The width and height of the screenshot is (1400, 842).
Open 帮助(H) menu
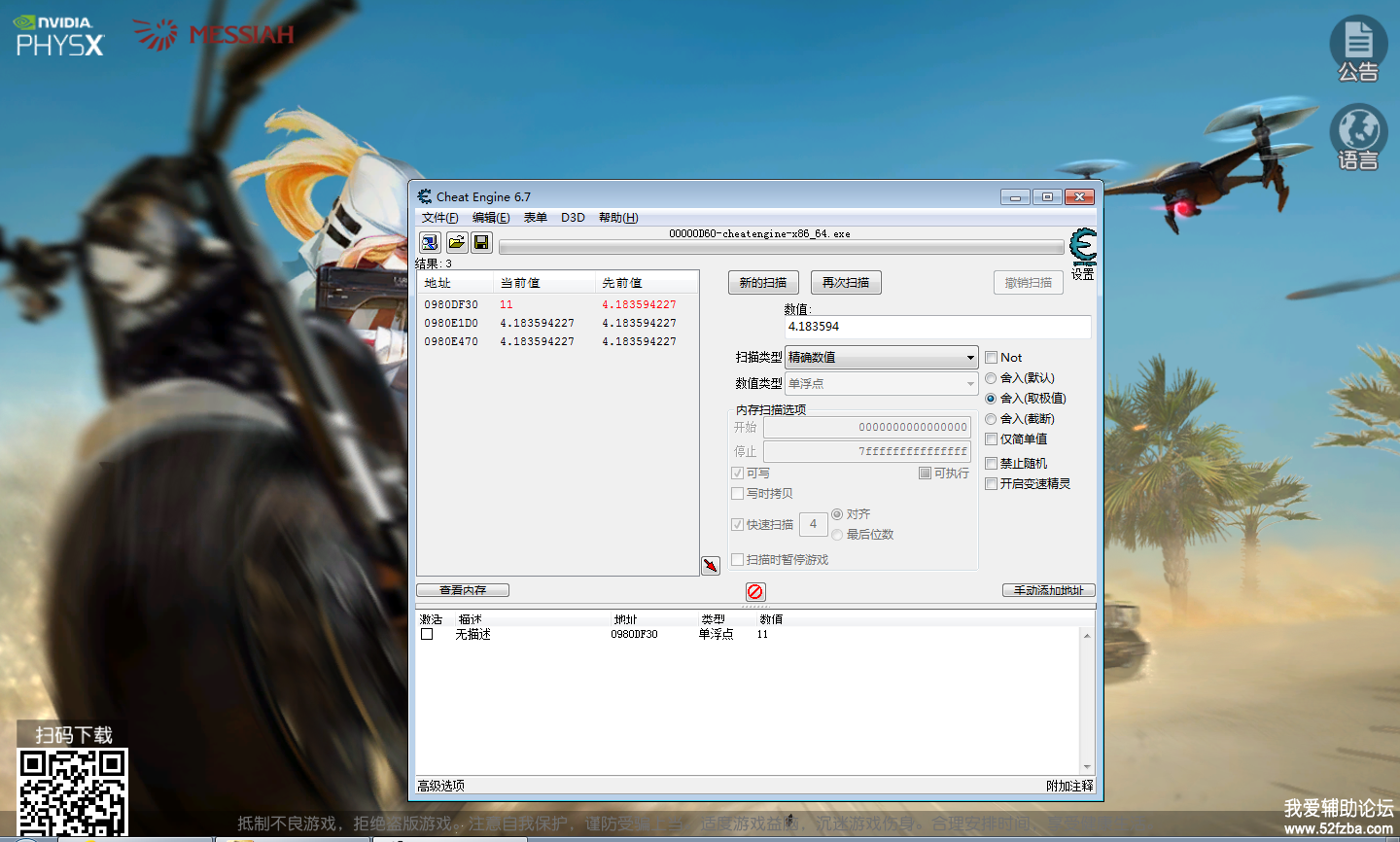pos(618,218)
